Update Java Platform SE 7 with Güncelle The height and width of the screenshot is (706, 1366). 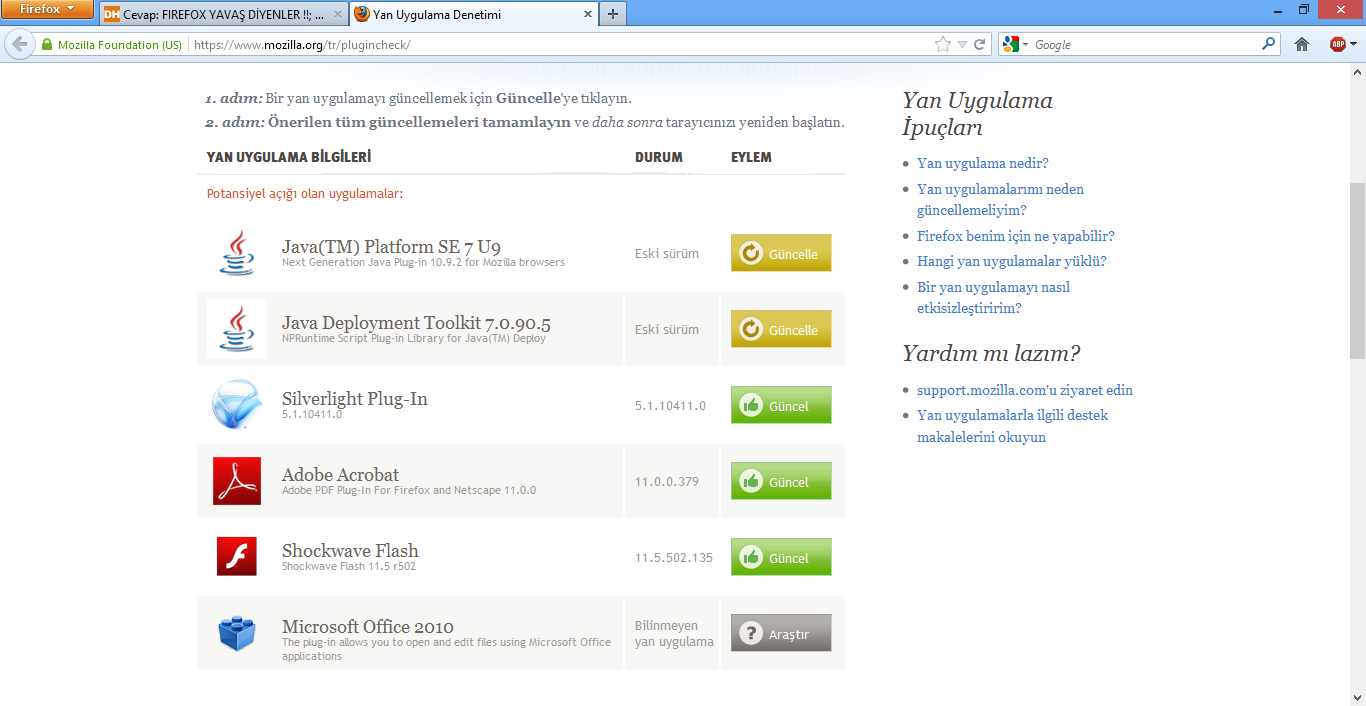pyautogui.click(x=781, y=253)
